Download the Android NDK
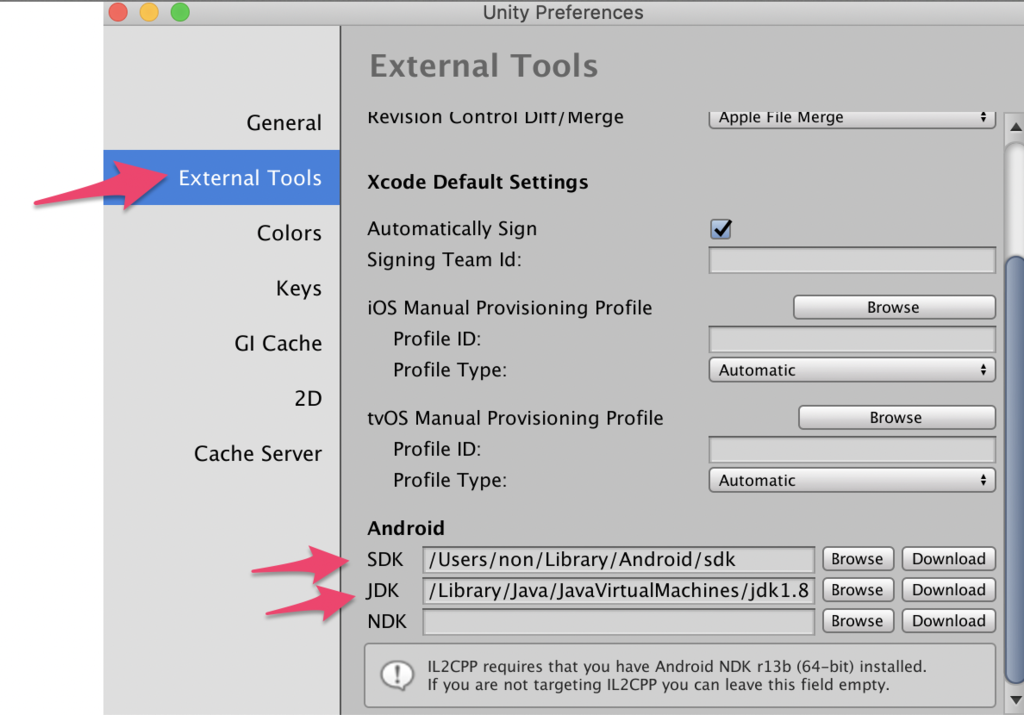The image size is (1024, 715). click(x=948, y=621)
